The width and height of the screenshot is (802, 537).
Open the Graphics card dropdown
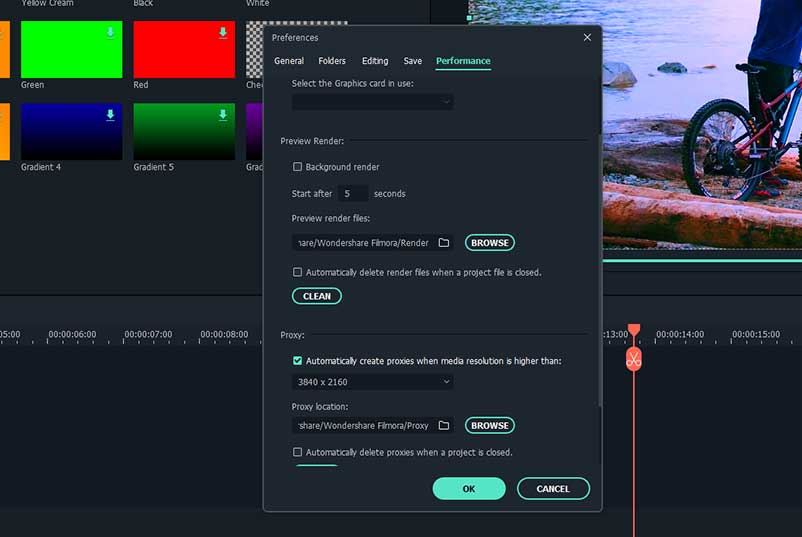pyautogui.click(x=372, y=102)
